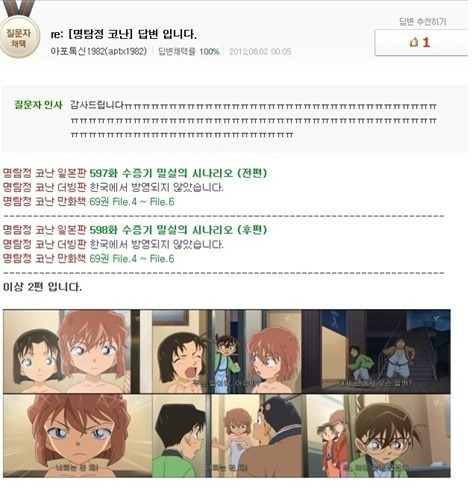Click the second 69권 File.4 ~ File.6 line
The width and height of the screenshot is (472, 488).
click(x=132, y=259)
